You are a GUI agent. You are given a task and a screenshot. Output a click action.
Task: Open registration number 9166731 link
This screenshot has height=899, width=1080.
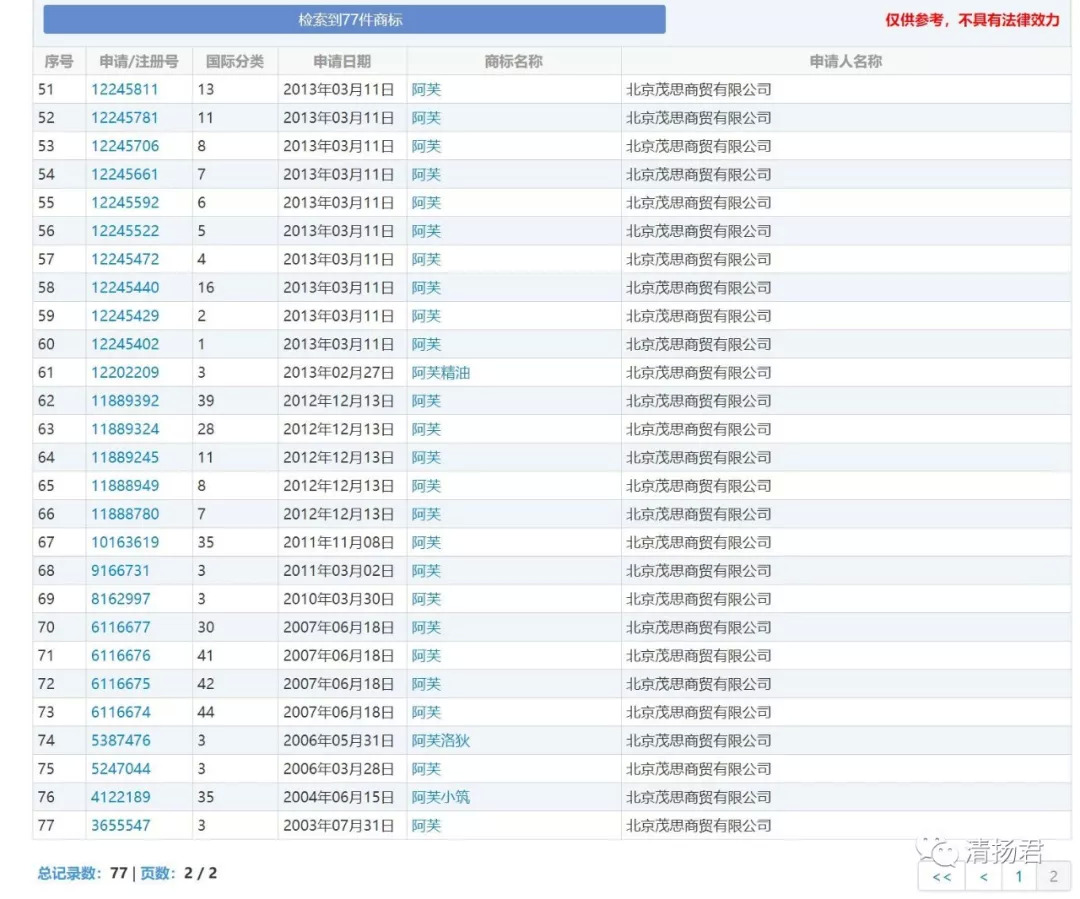pyautogui.click(x=120, y=570)
